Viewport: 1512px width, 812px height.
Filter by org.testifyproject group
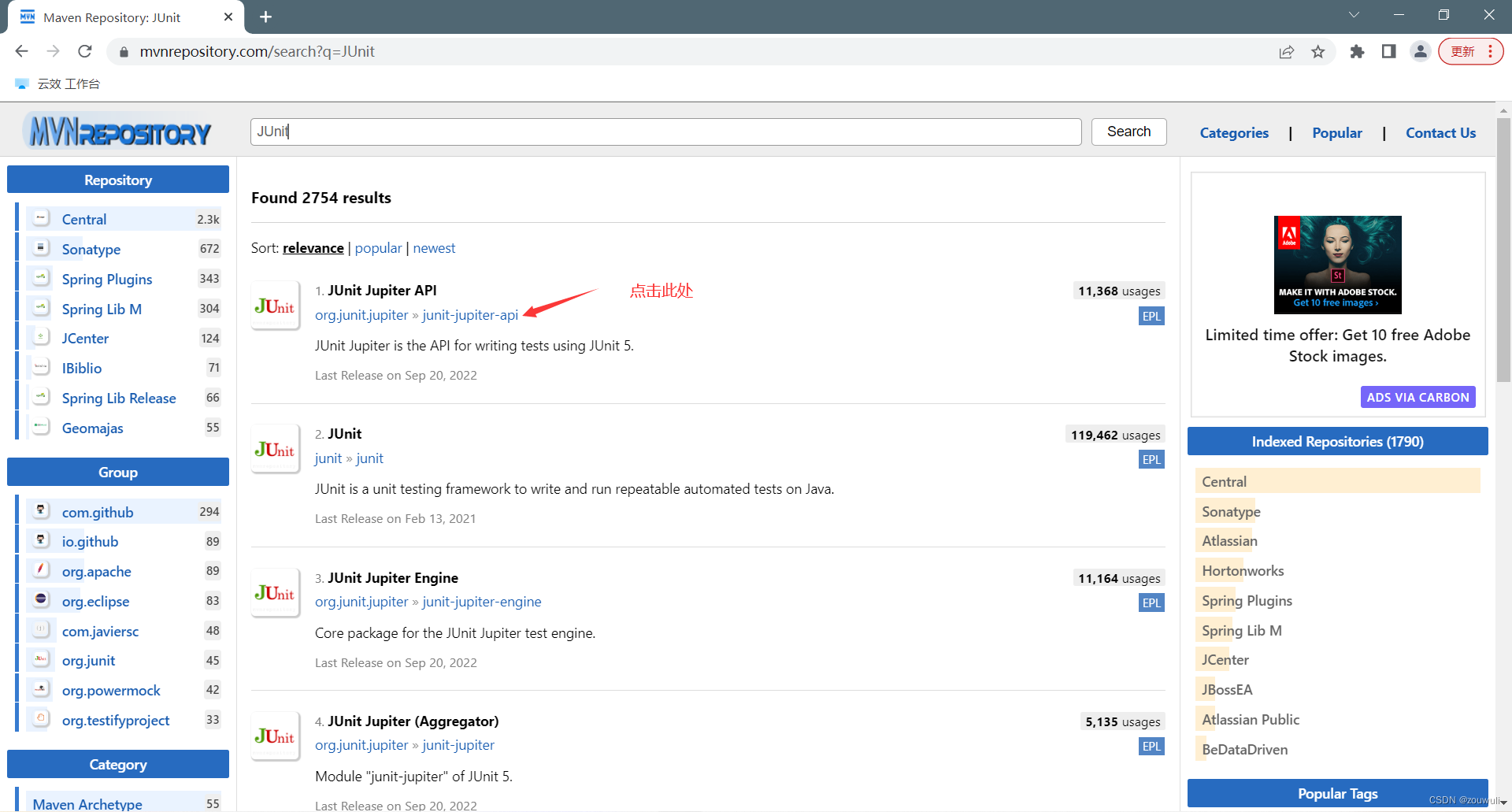tap(116, 720)
